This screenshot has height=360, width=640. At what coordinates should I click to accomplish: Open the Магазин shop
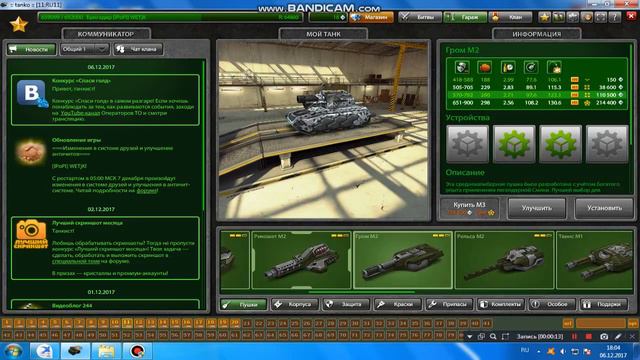372,17
